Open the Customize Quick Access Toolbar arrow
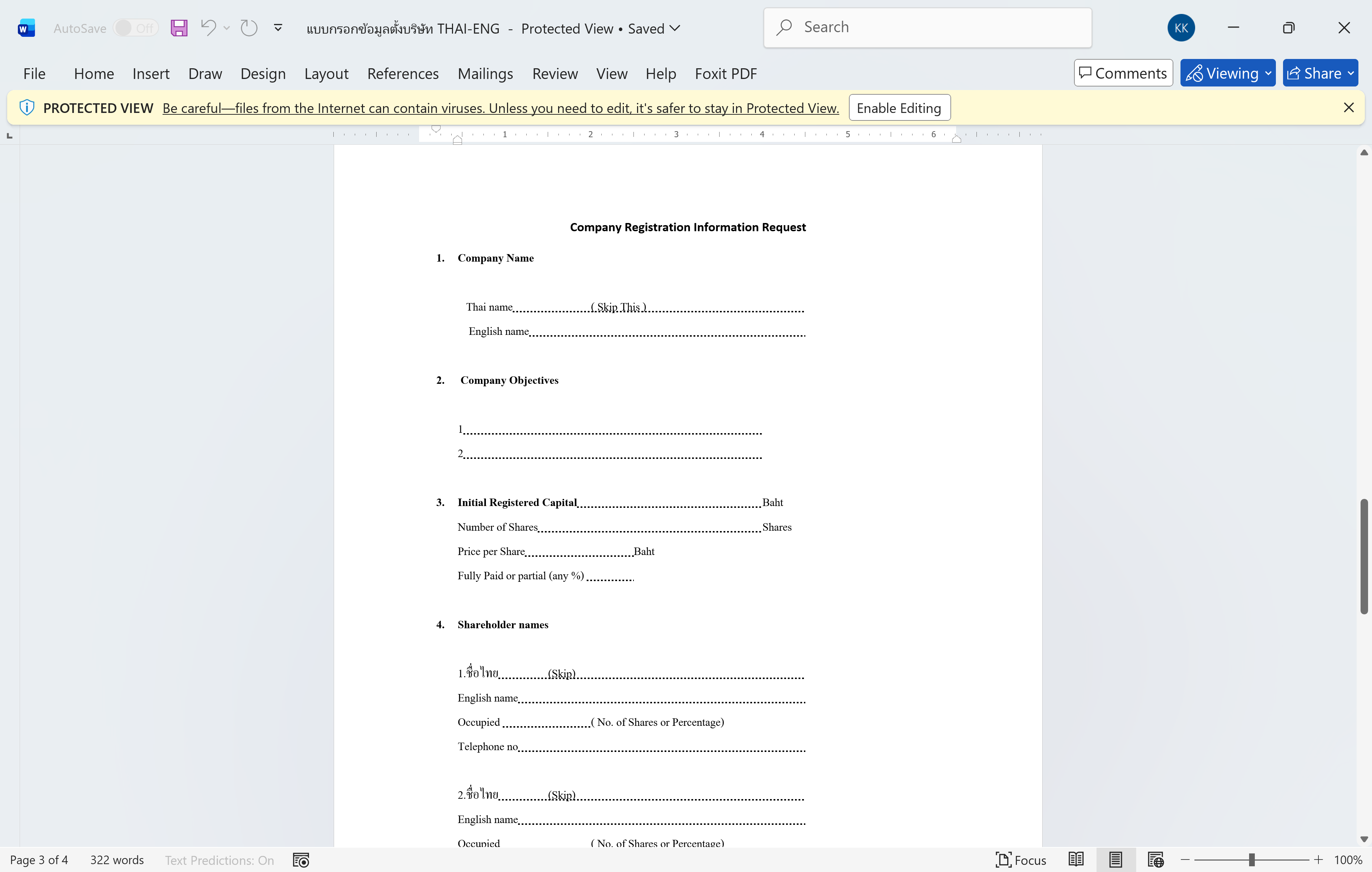Image resolution: width=1372 pixels, height=872 pixels. (278, 28)
